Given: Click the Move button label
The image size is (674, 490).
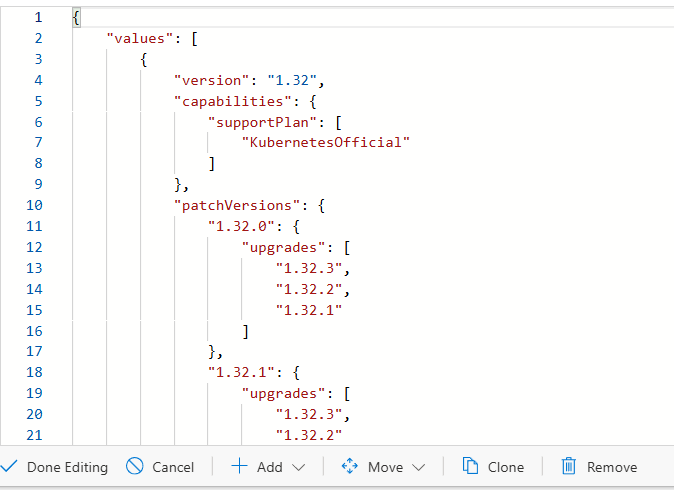Looking at the screenshot, I should coord(386,467).
